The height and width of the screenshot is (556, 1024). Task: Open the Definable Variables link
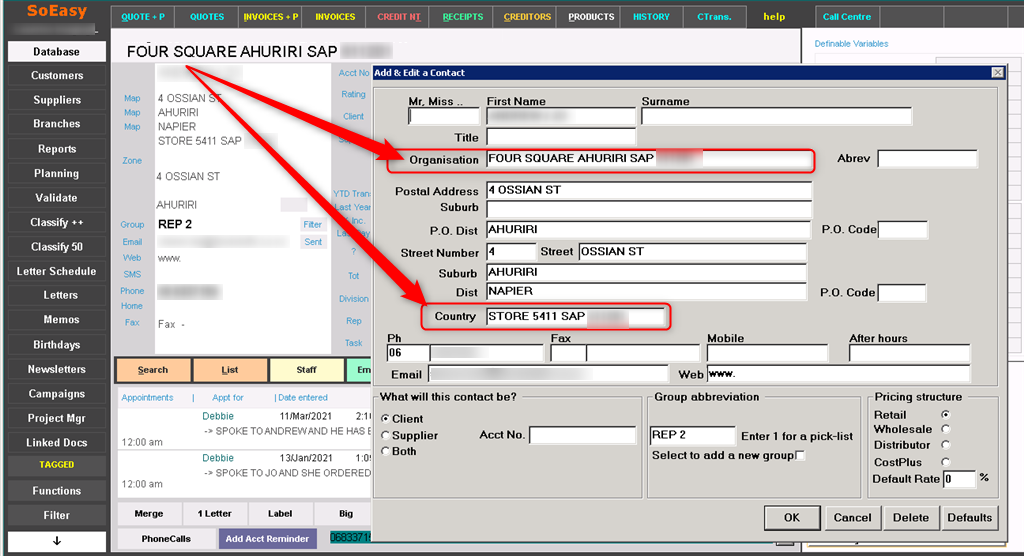click(851, 44)
